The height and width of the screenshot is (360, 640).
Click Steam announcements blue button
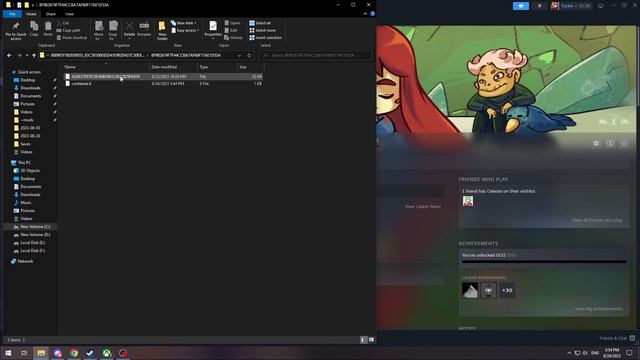[x=521, y=6]
